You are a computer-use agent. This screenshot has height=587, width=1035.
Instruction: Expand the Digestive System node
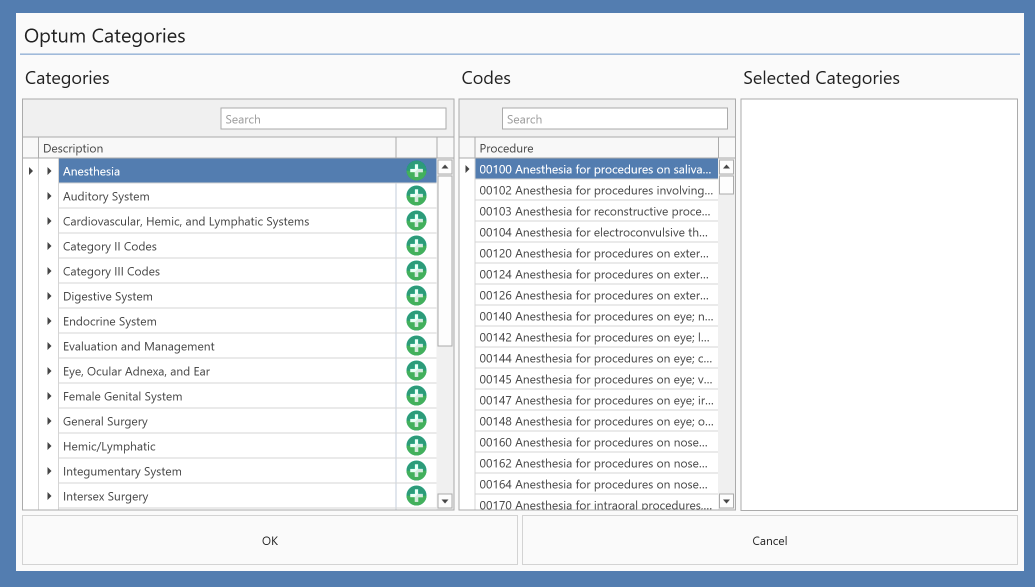pyautogui.click(x=50, y=296)
